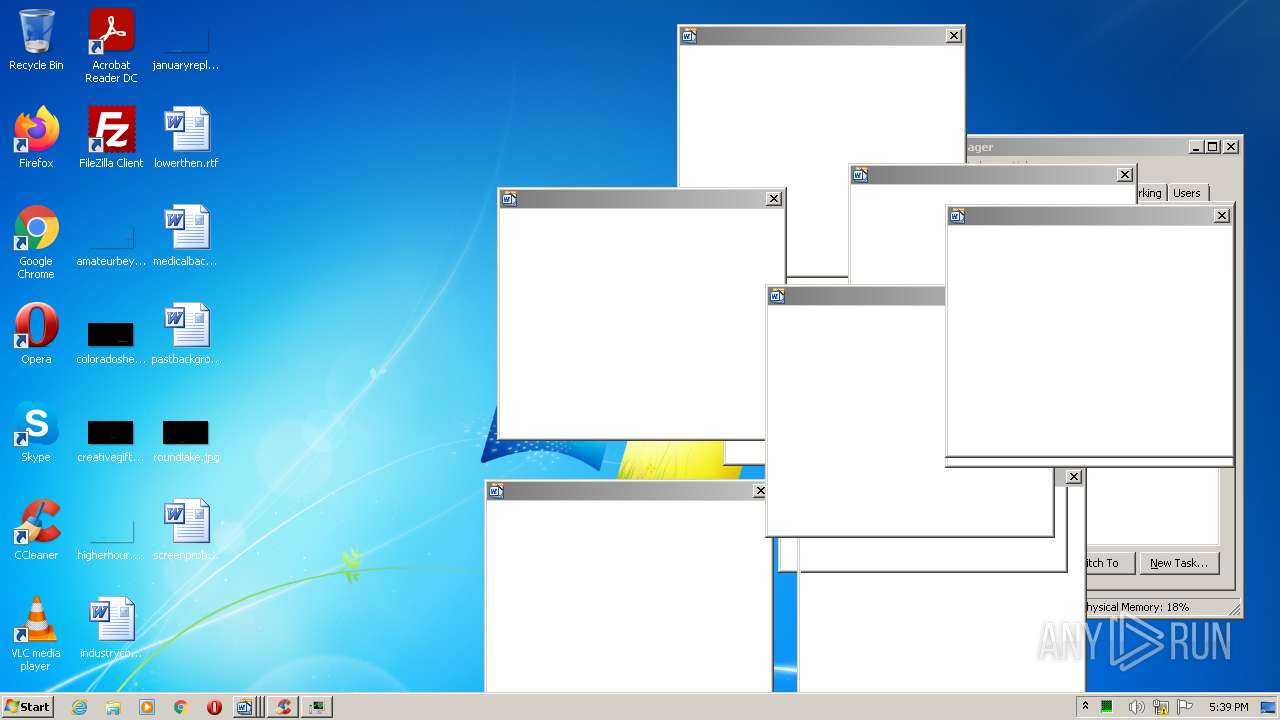Open the Recycle Bin desktop icon
The width and height of the screenshot is (1280, 720).
point(36,40)
